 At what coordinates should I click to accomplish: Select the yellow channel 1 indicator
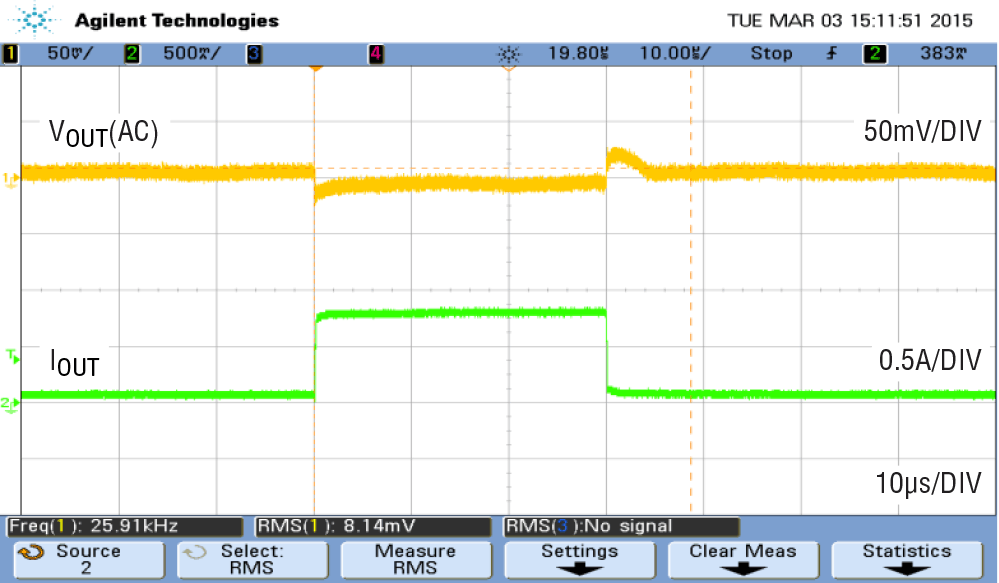10,54
